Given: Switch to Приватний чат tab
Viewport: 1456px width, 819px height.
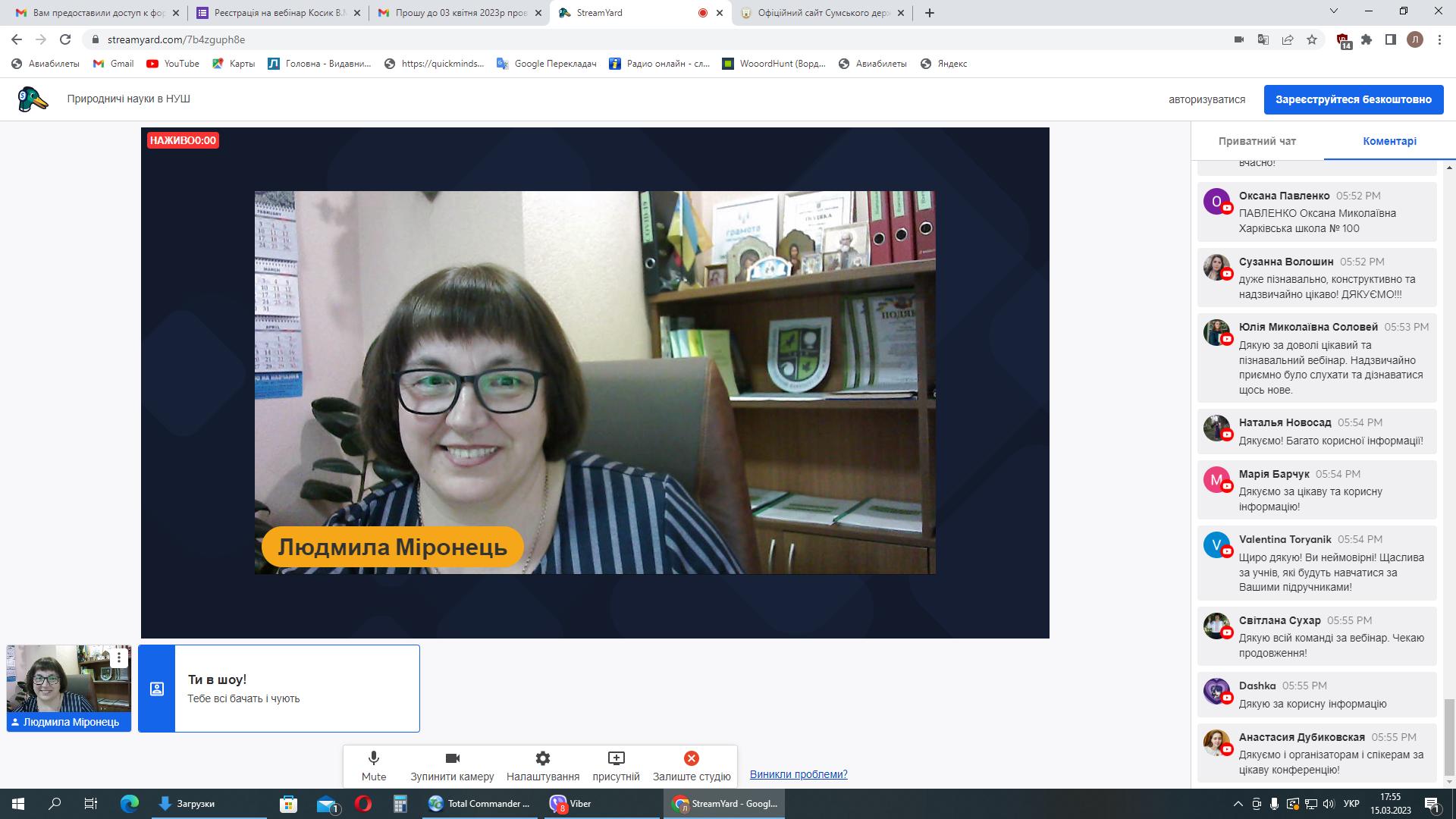Looking at the screenshot, I should [1257, 141].
